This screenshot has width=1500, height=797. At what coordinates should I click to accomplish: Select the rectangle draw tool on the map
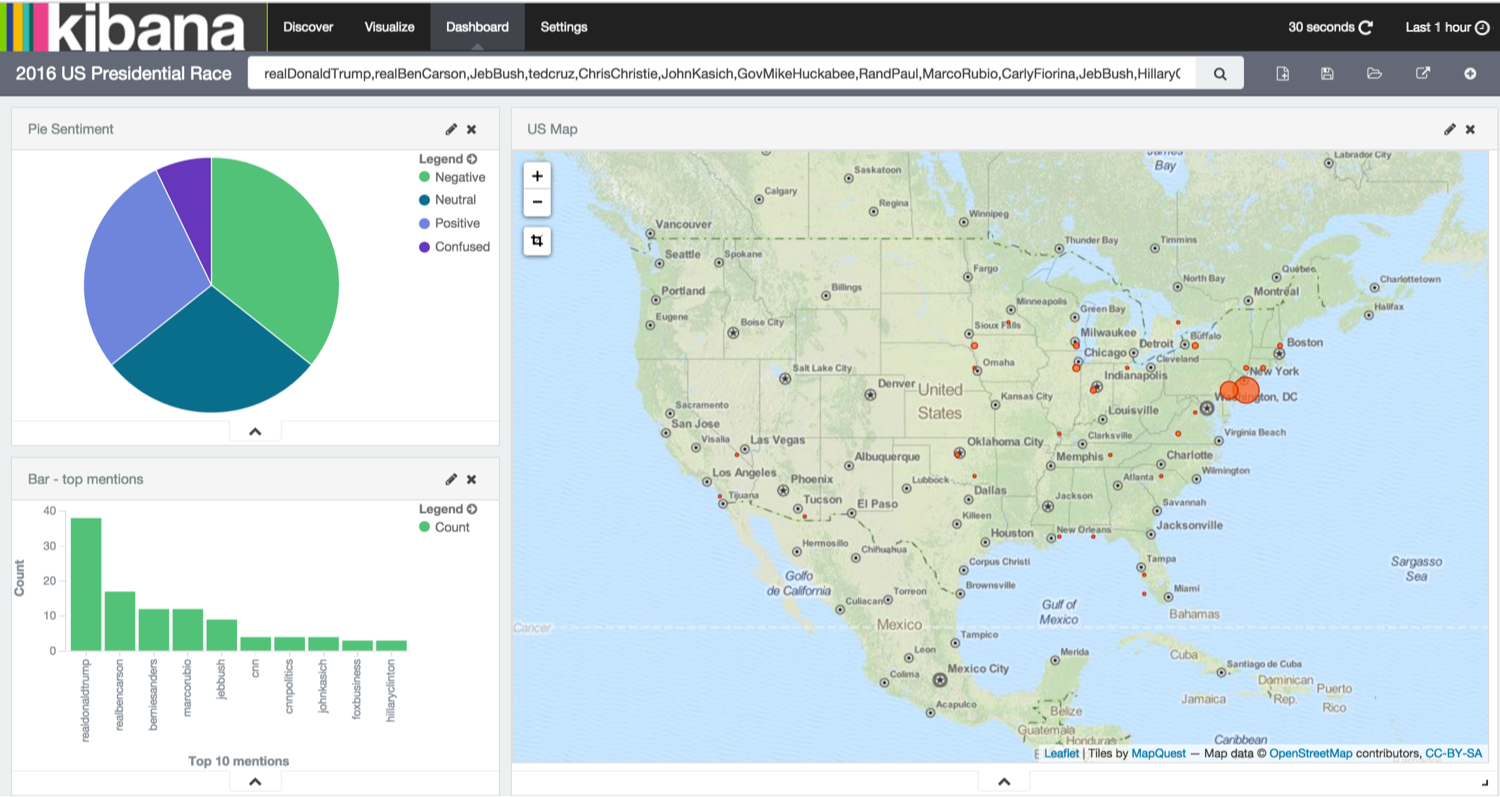coord(537,241)
